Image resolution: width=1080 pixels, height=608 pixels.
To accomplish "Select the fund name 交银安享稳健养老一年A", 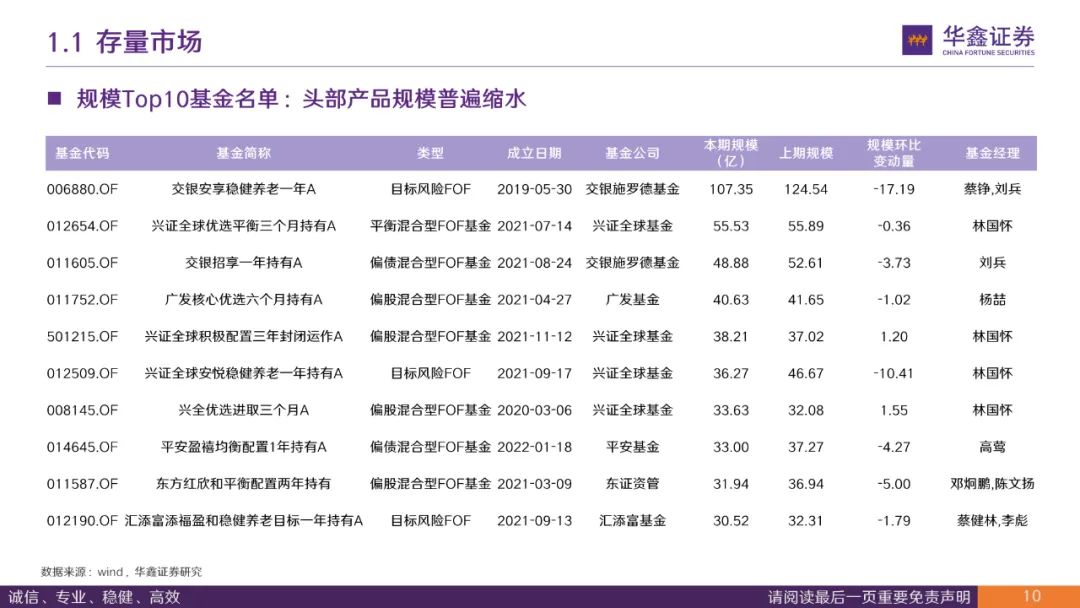I will pyautogui.click(x=243, y=188).
